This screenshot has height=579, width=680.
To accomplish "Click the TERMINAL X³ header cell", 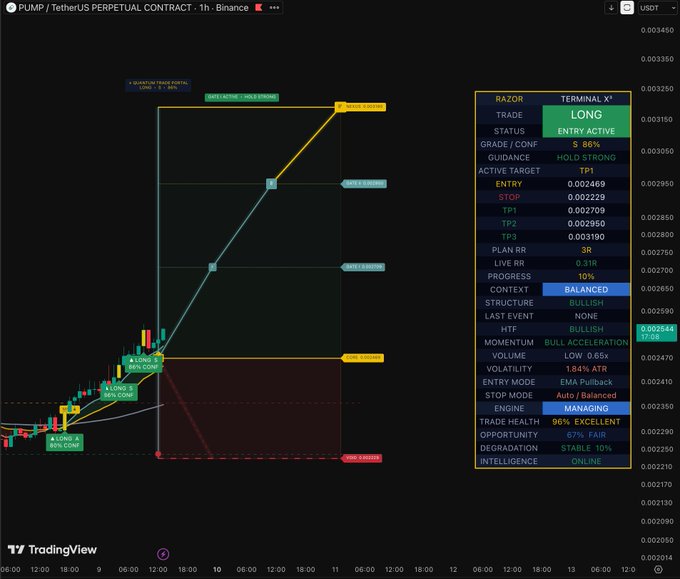I will point(586,99).
